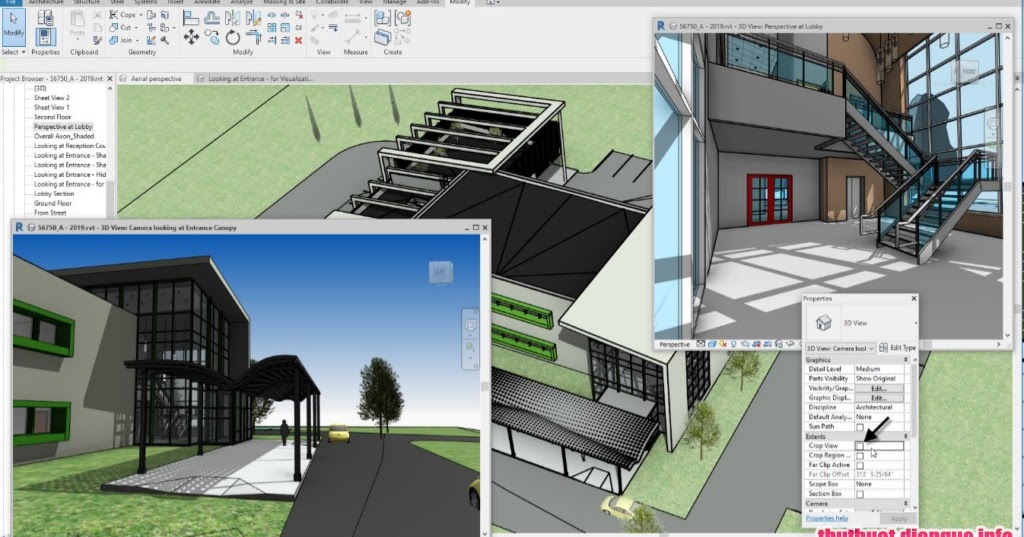
Task: Select the Mirror - Draw Axis tool
Action: (x=253, y=17)
